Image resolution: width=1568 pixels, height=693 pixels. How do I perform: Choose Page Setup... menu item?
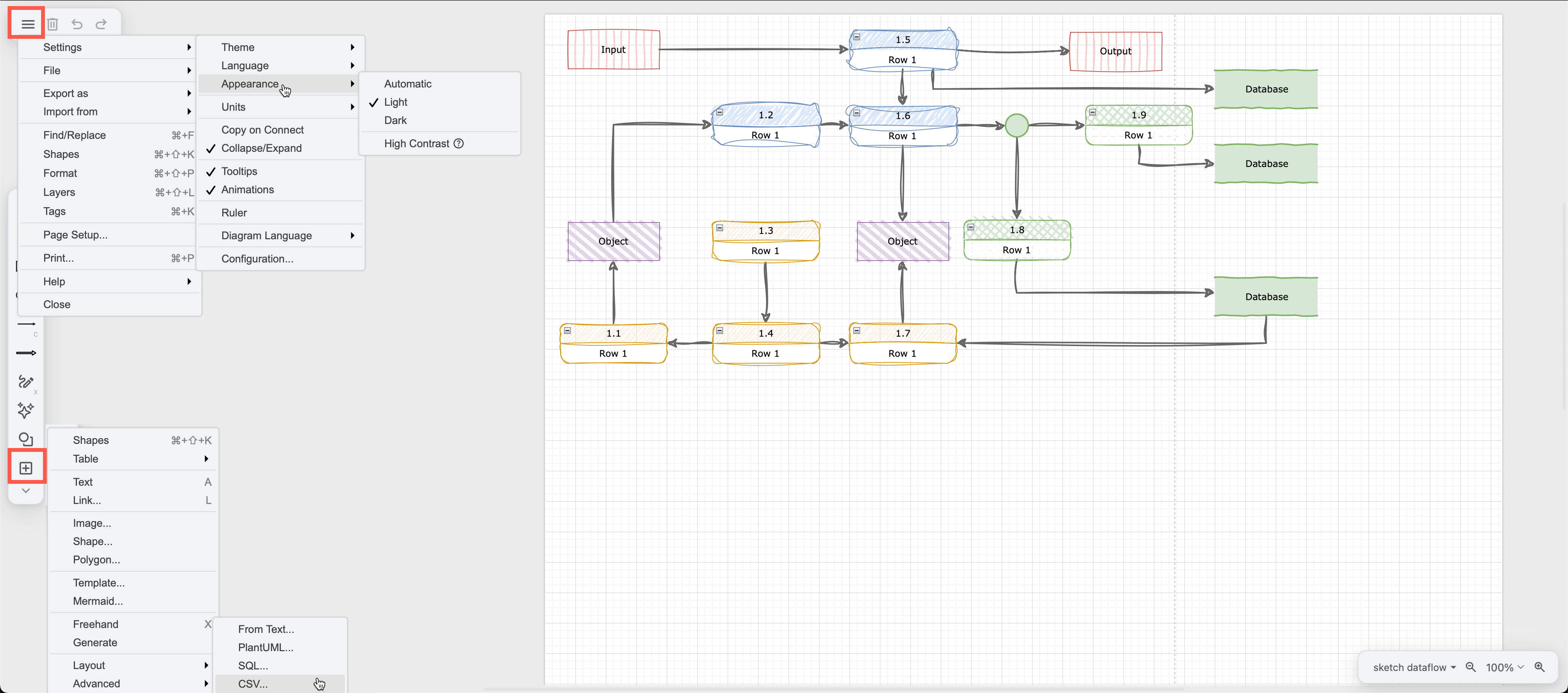click(110, 234)
